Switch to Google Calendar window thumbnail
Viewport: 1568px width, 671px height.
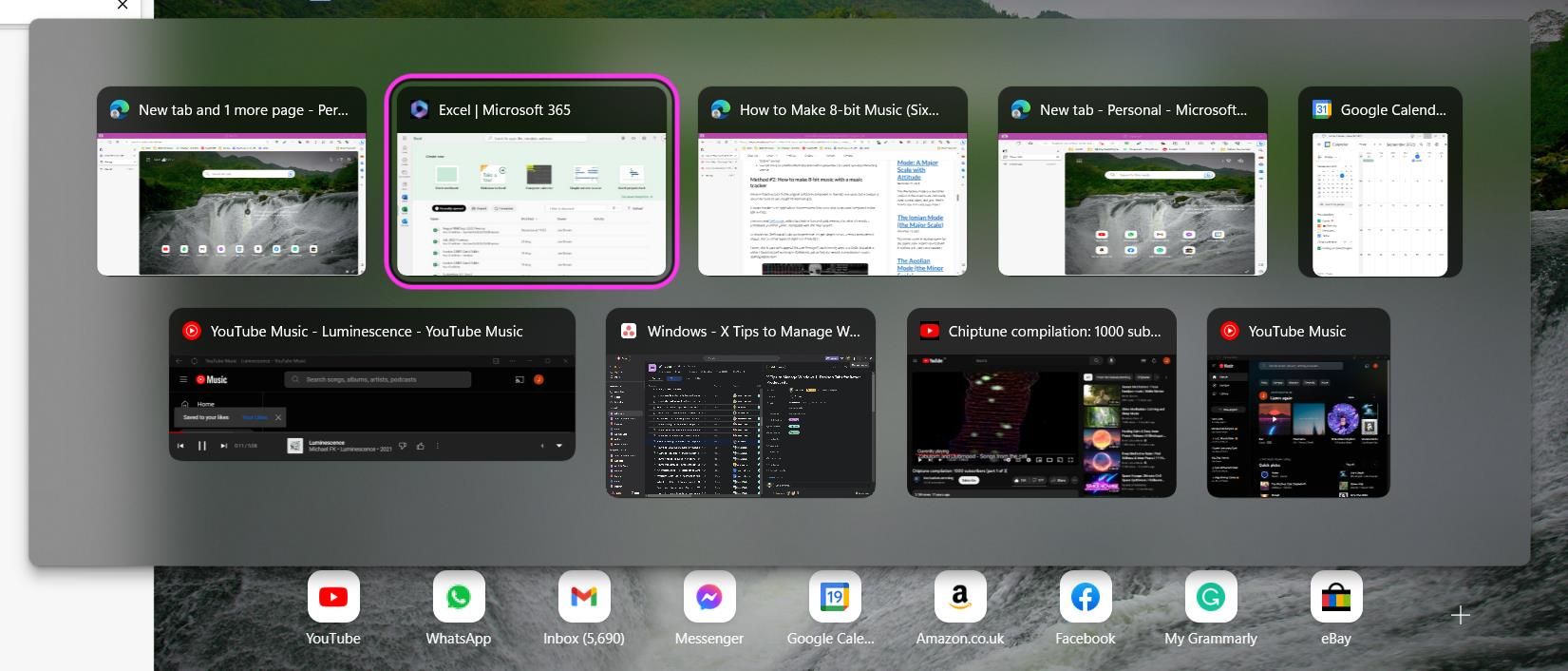point(1380,182)
